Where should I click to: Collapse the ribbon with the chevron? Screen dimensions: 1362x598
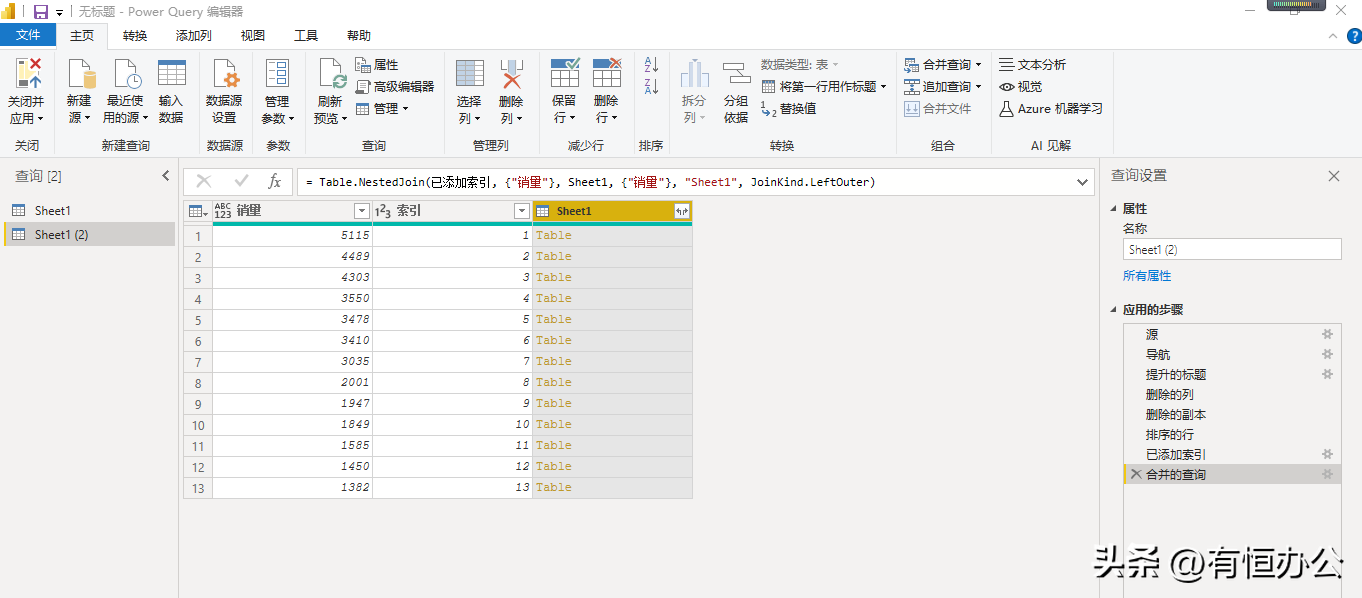pyautogui.click(x=1332, y=36)
